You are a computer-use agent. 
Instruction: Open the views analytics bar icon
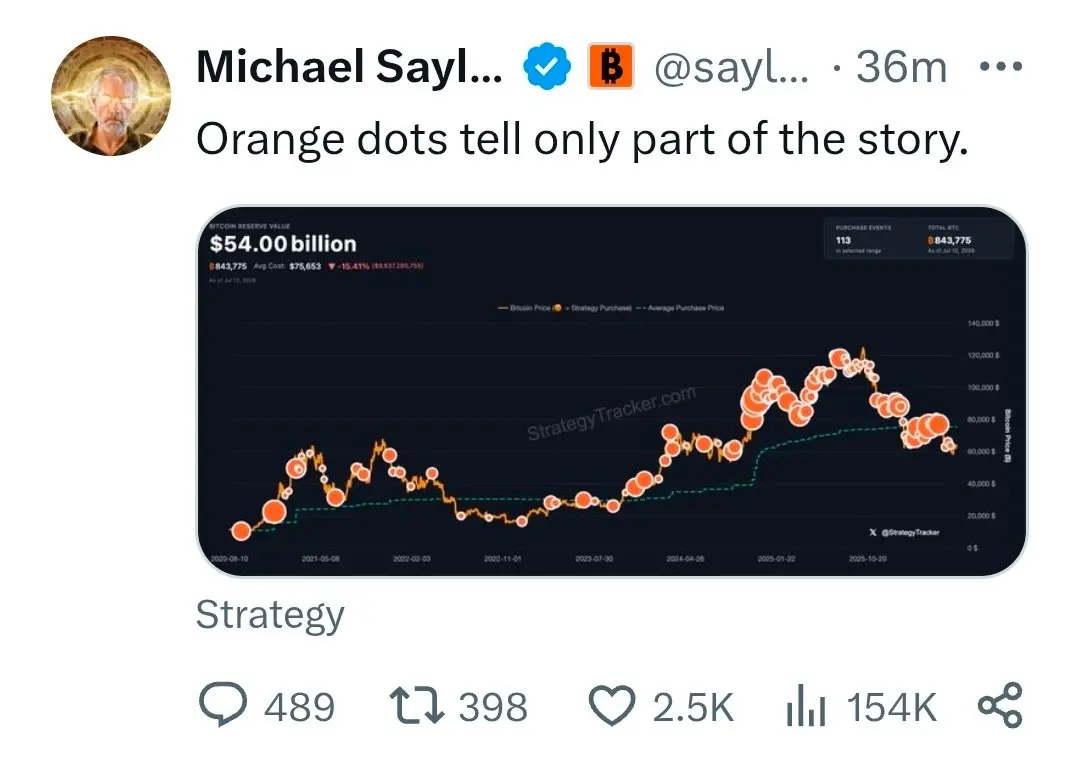tap(806, 706)
